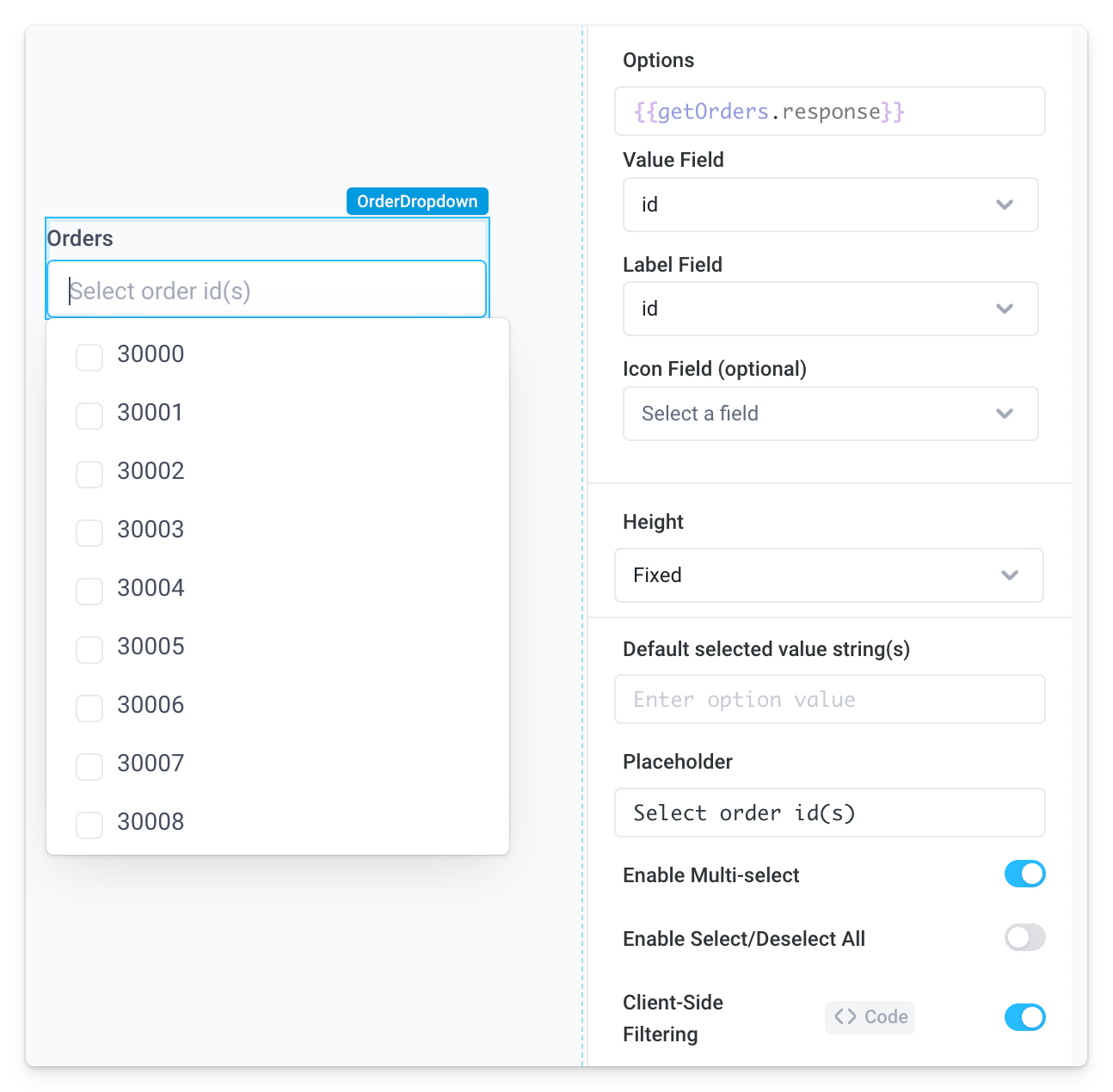Click the Options expression input field

[x=829, y=110]
